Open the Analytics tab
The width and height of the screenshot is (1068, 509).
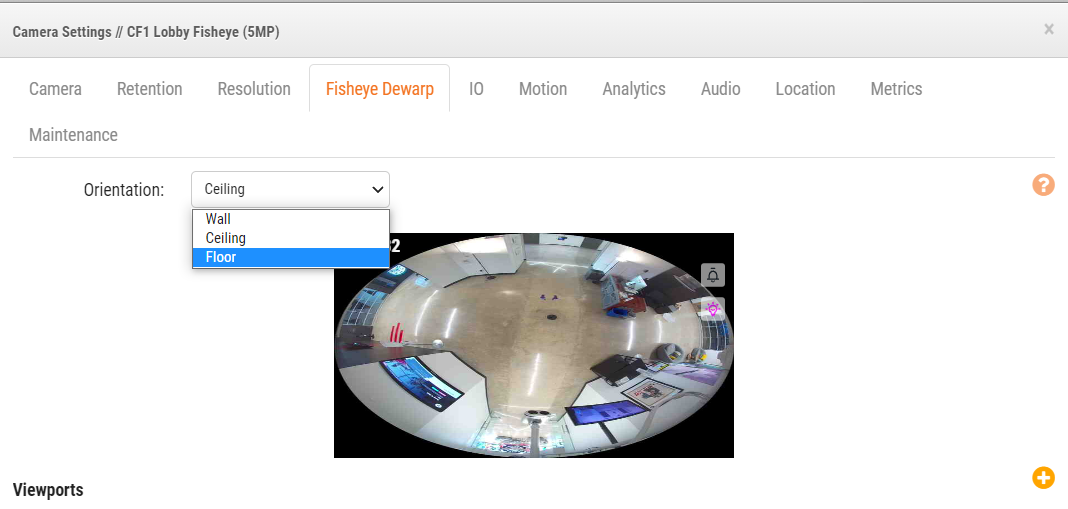tap(633, 89)
